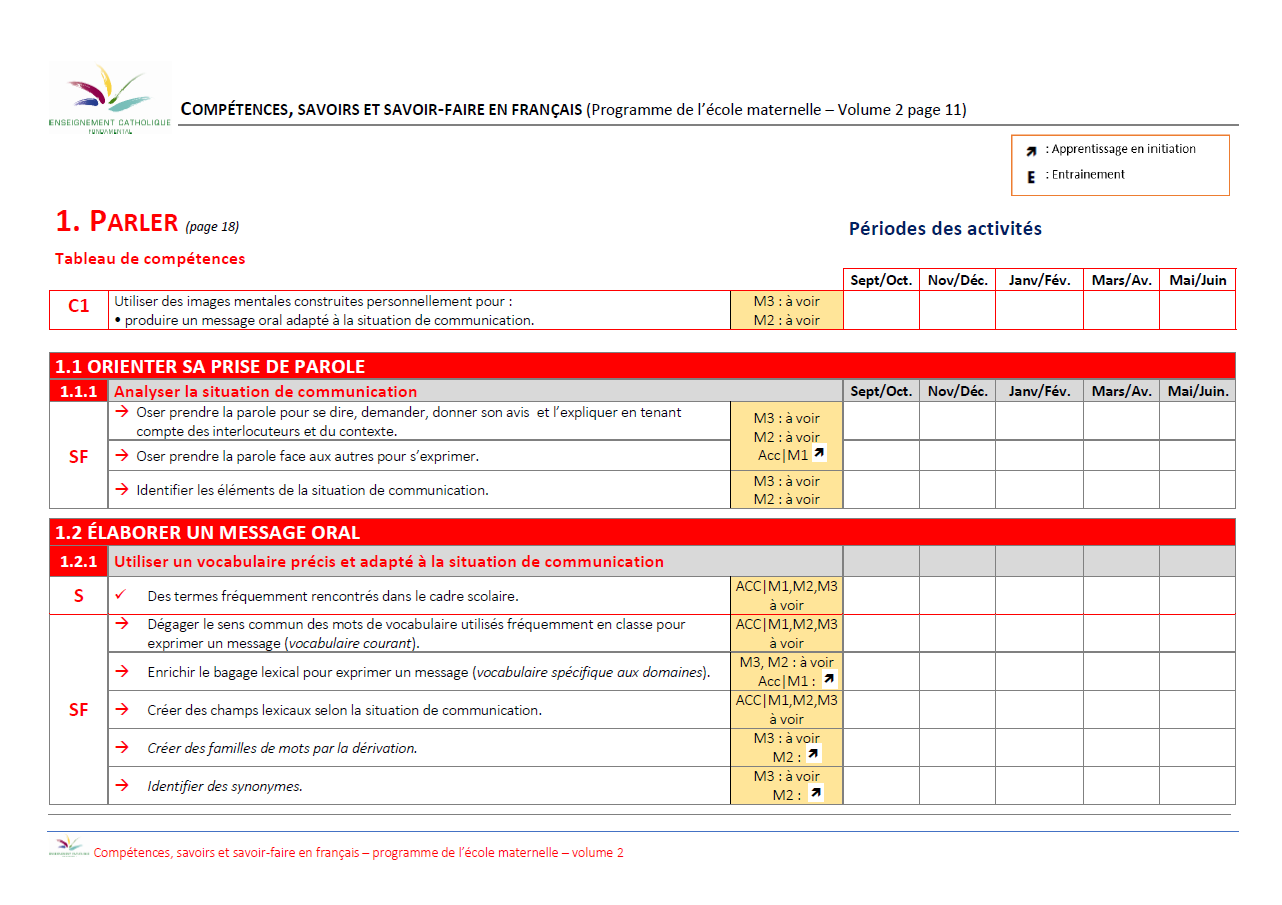Click the initiation arrow in the 'Identifier des synonymes' row

point(815,793)
